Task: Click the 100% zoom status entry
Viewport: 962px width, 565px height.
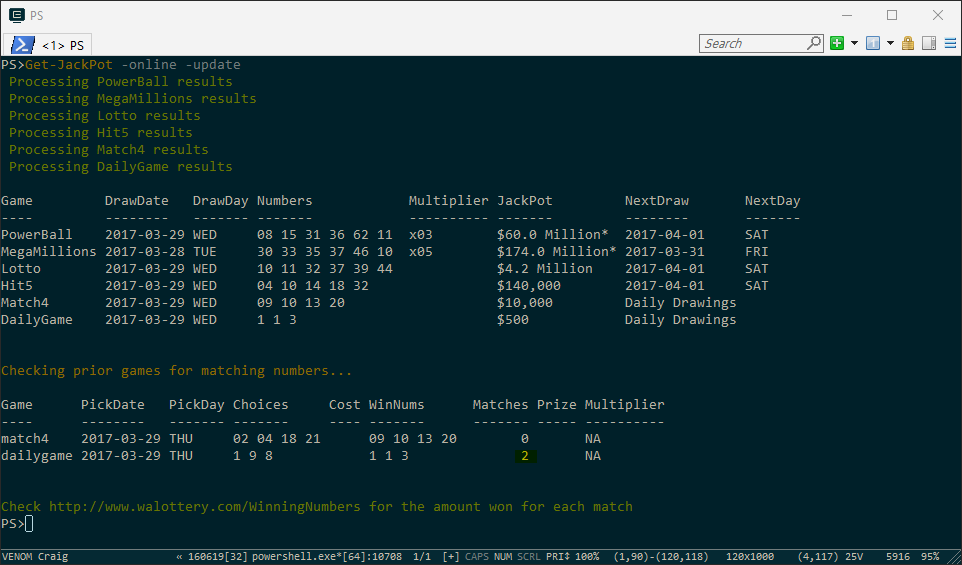Action: coord(587,557)
